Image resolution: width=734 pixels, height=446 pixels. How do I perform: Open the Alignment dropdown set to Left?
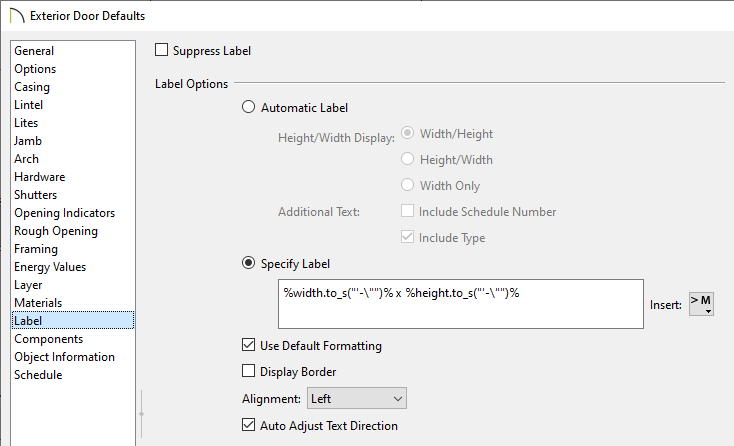357,398
